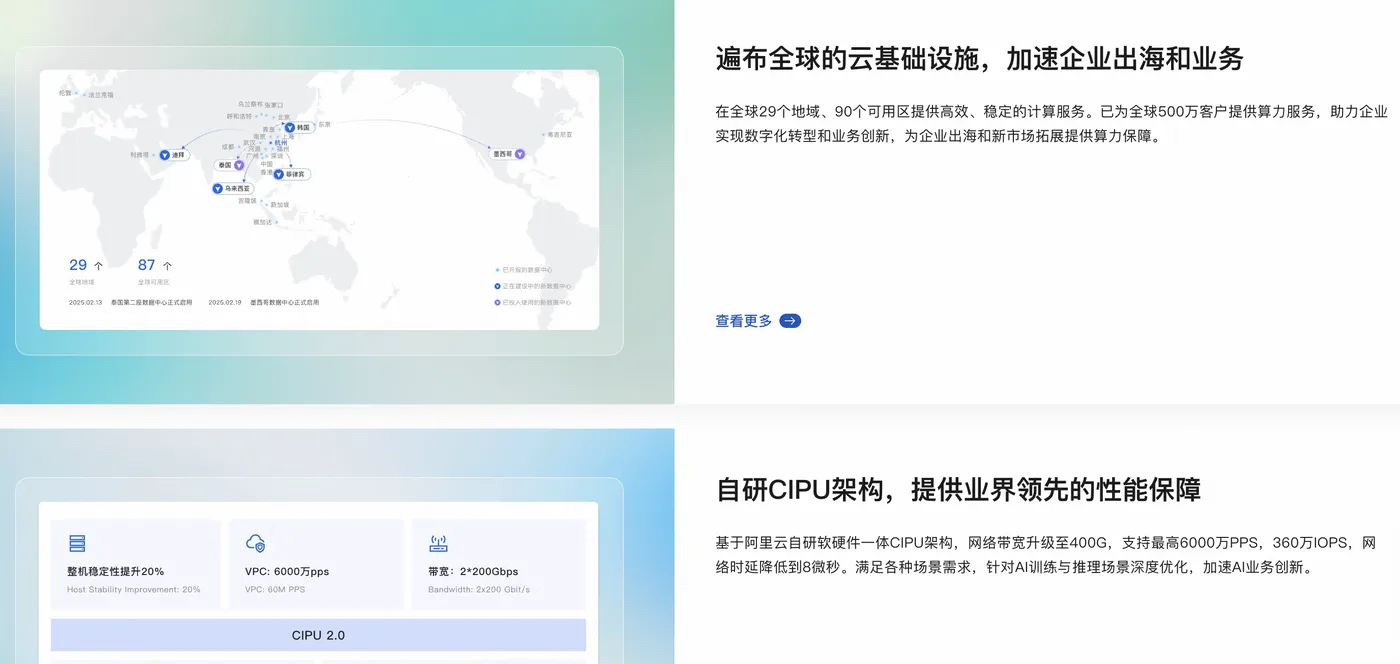Click the legend icon for 已投入使用的新数据中心
This screenshot has width=1400, height=664.
(x=498, y=302)
